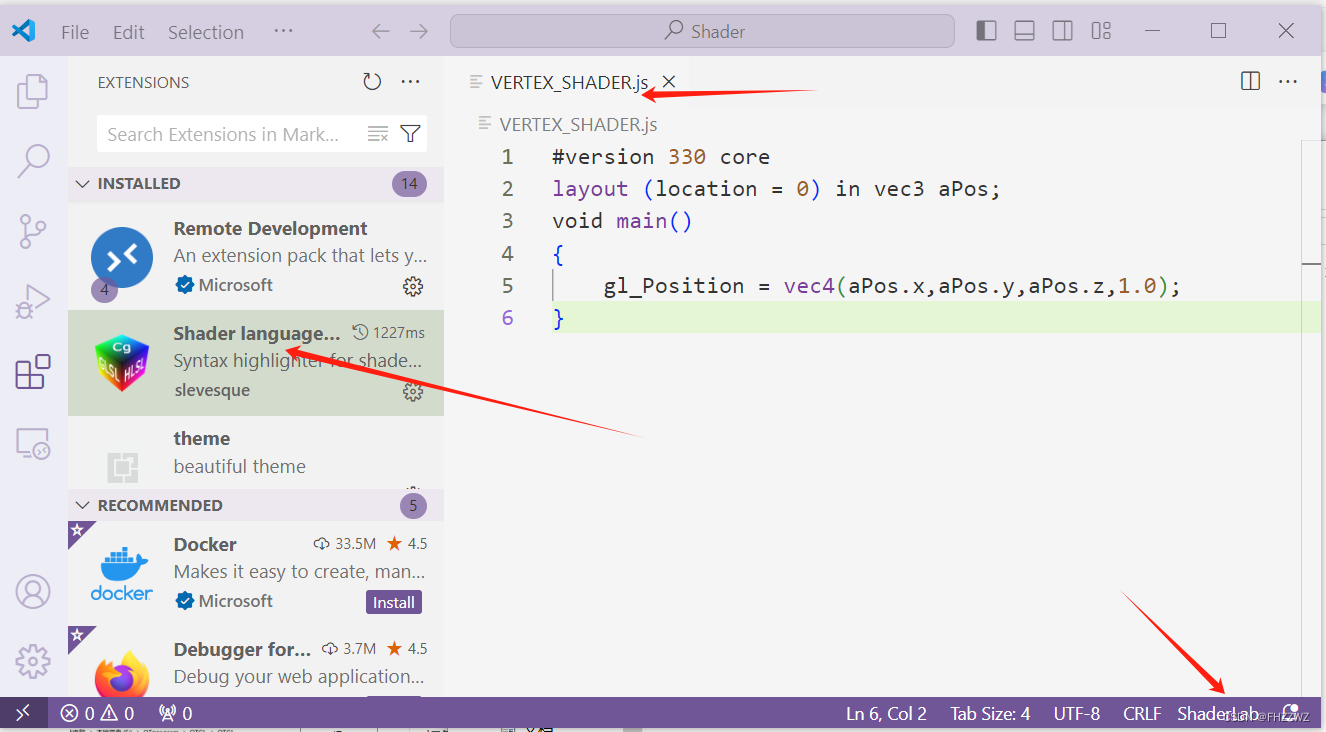1326x732 pixels.
Task: Toggle secondary side bar layout icon
Action: 1063,31
